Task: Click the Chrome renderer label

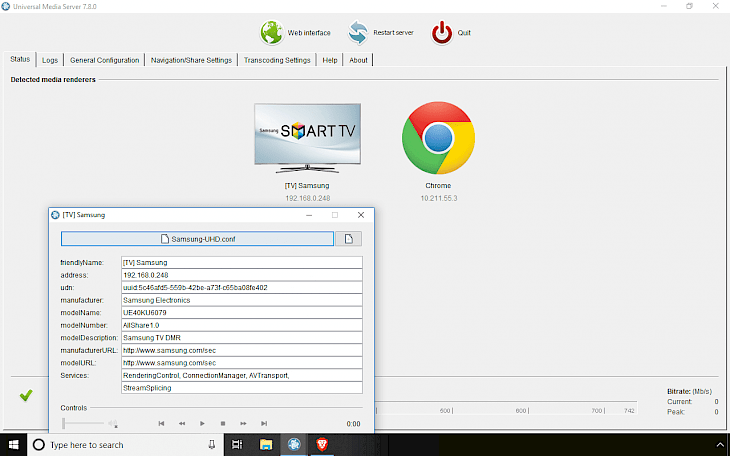Action: click(438, 185)
